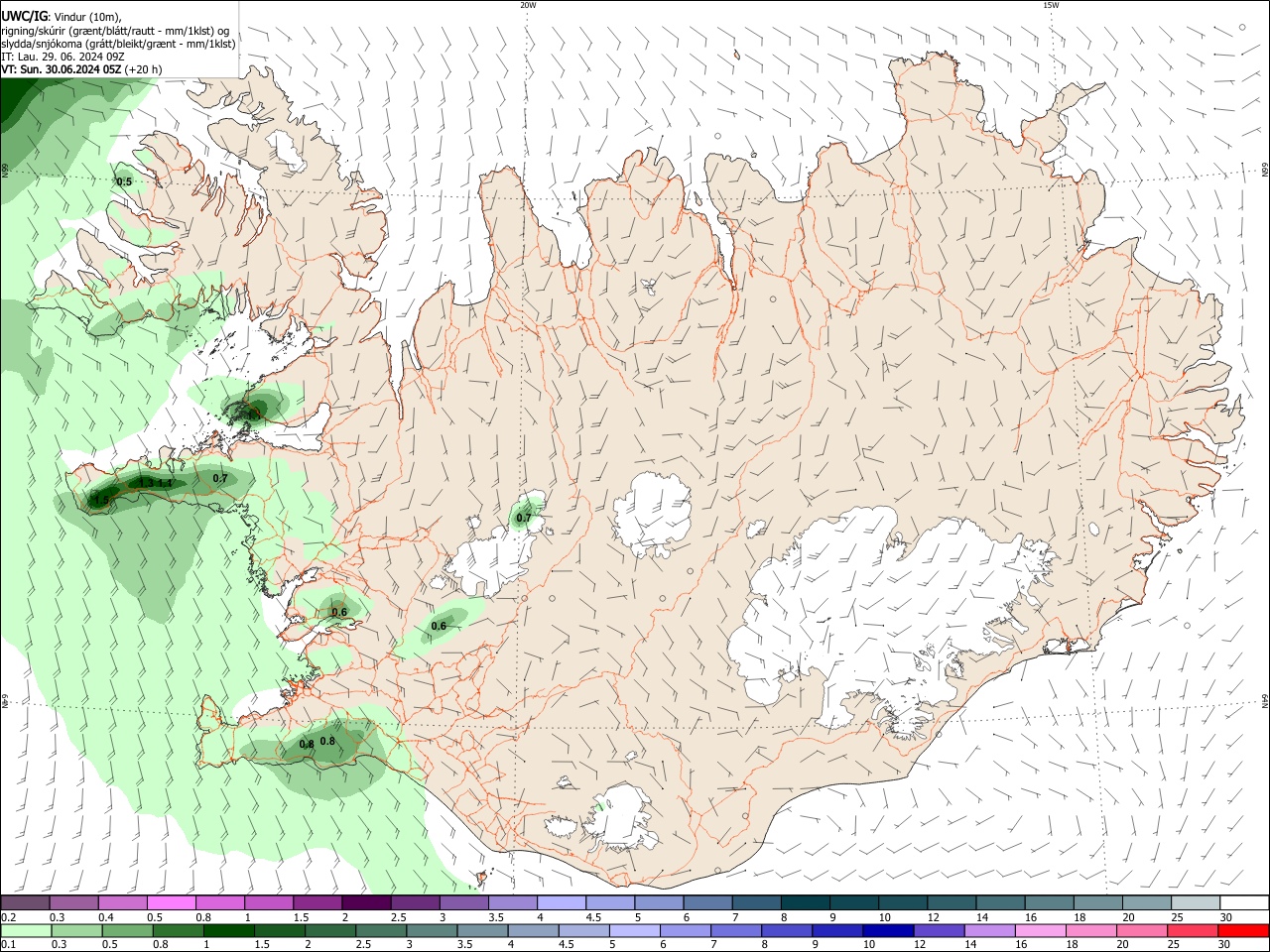Click the '20W' longitude label
1270x952 pixels.
click(528, 5)
